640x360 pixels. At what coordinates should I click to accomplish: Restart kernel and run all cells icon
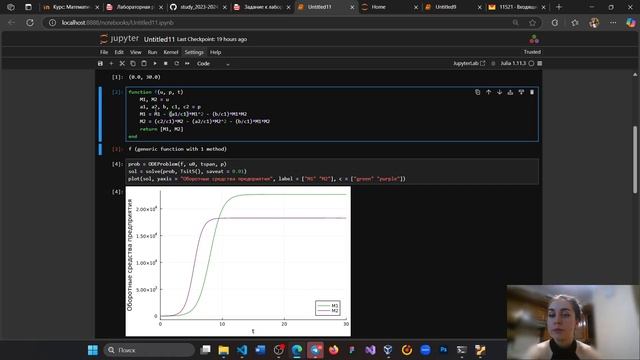(x=187, y=64)
